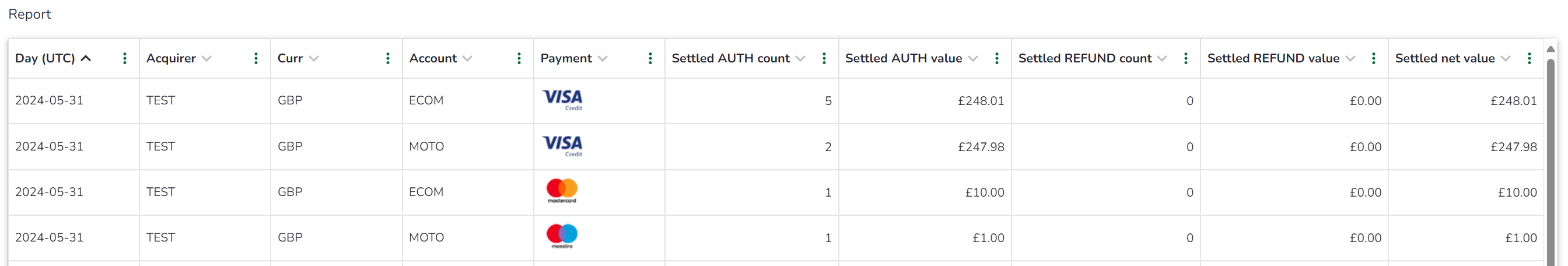Click the Visa Credit logo in ECOM row
1568x266 pixels.
(562, 100)
